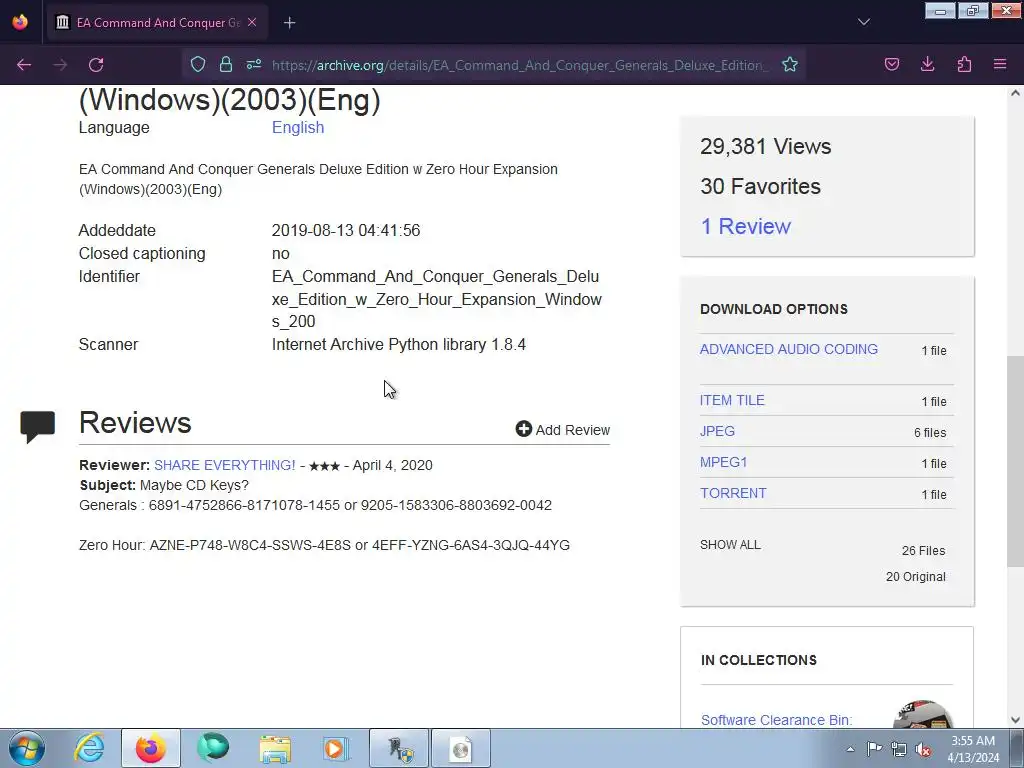The image size is (1024, 768).
Task: Click the scrollbar down arrow
Action: (x=1015, y=720)
